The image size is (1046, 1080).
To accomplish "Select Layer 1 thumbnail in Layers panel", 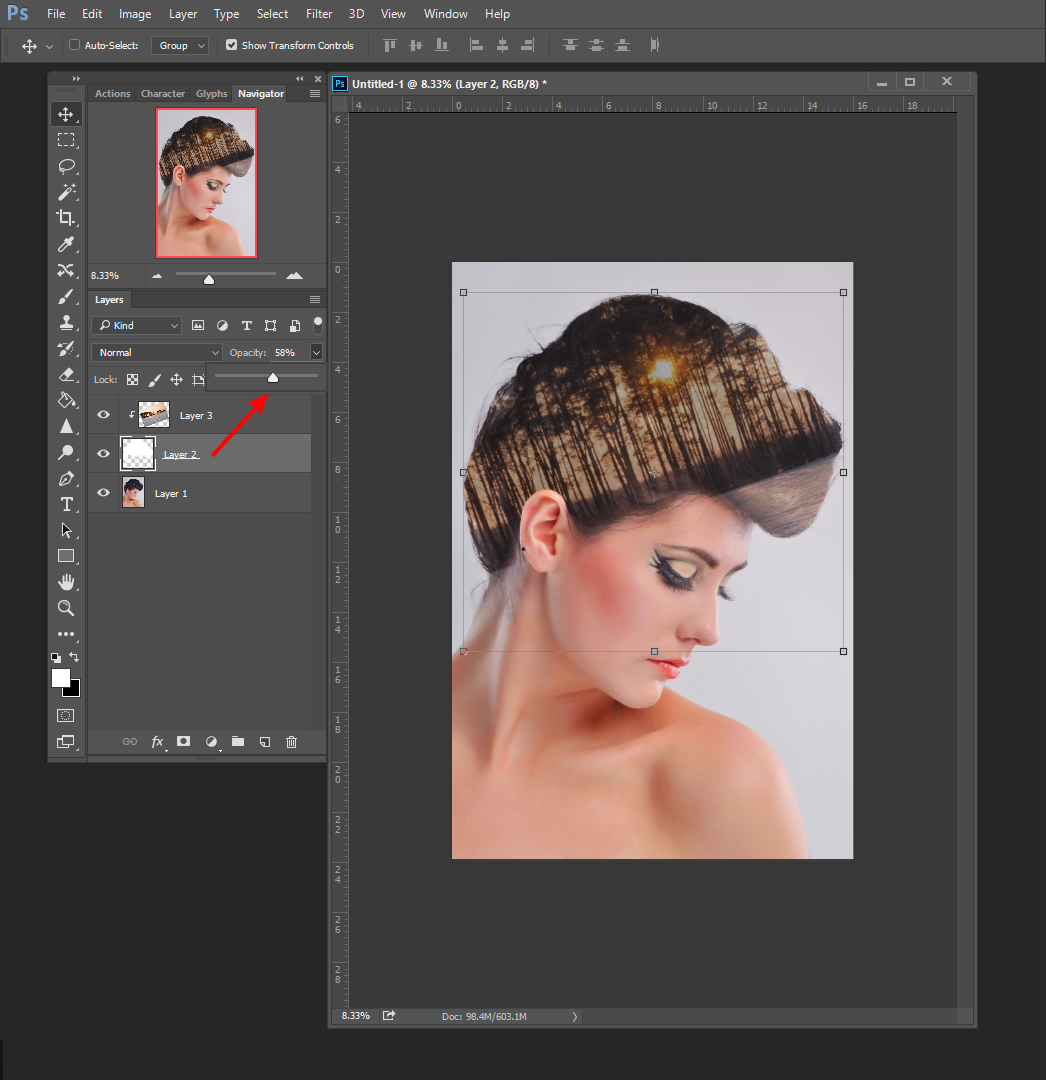I will click(x=133, y=493).
